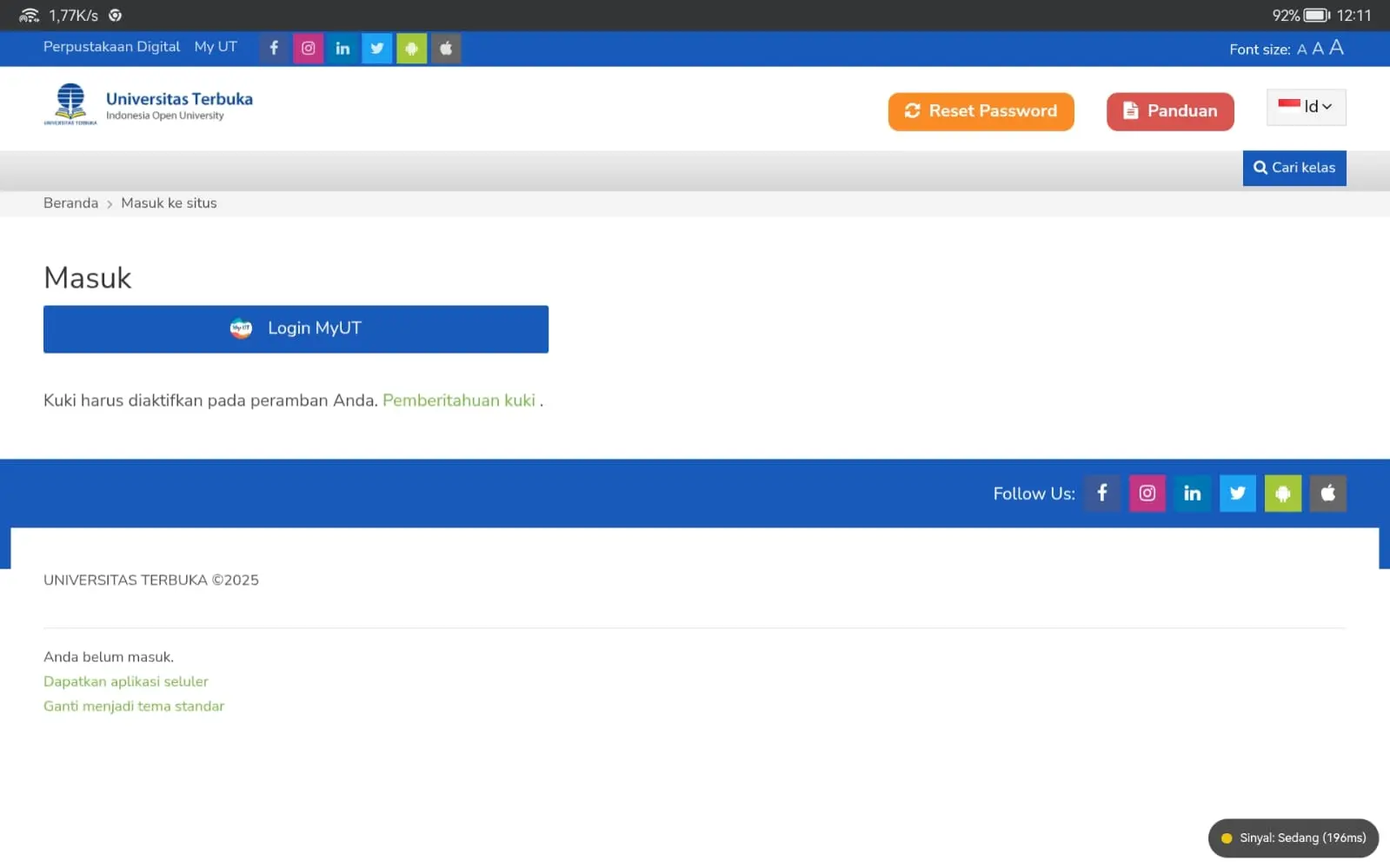Screen dimensions: 1390x868
Task: Tap the battery indicator in status bar
Action: click(1317, 16)
